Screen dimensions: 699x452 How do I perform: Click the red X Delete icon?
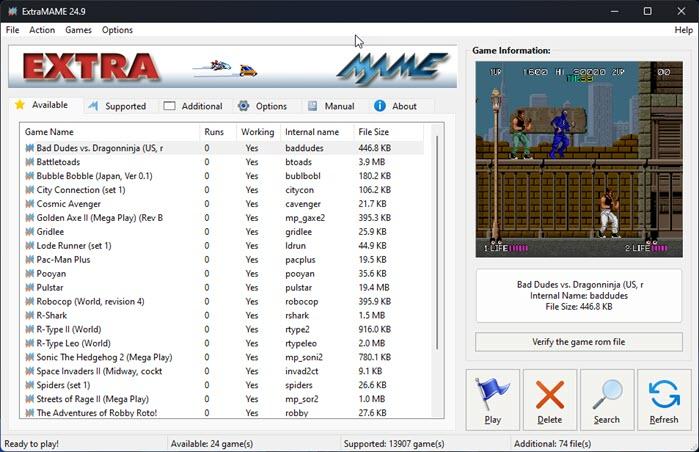click(x=550, y=395)
